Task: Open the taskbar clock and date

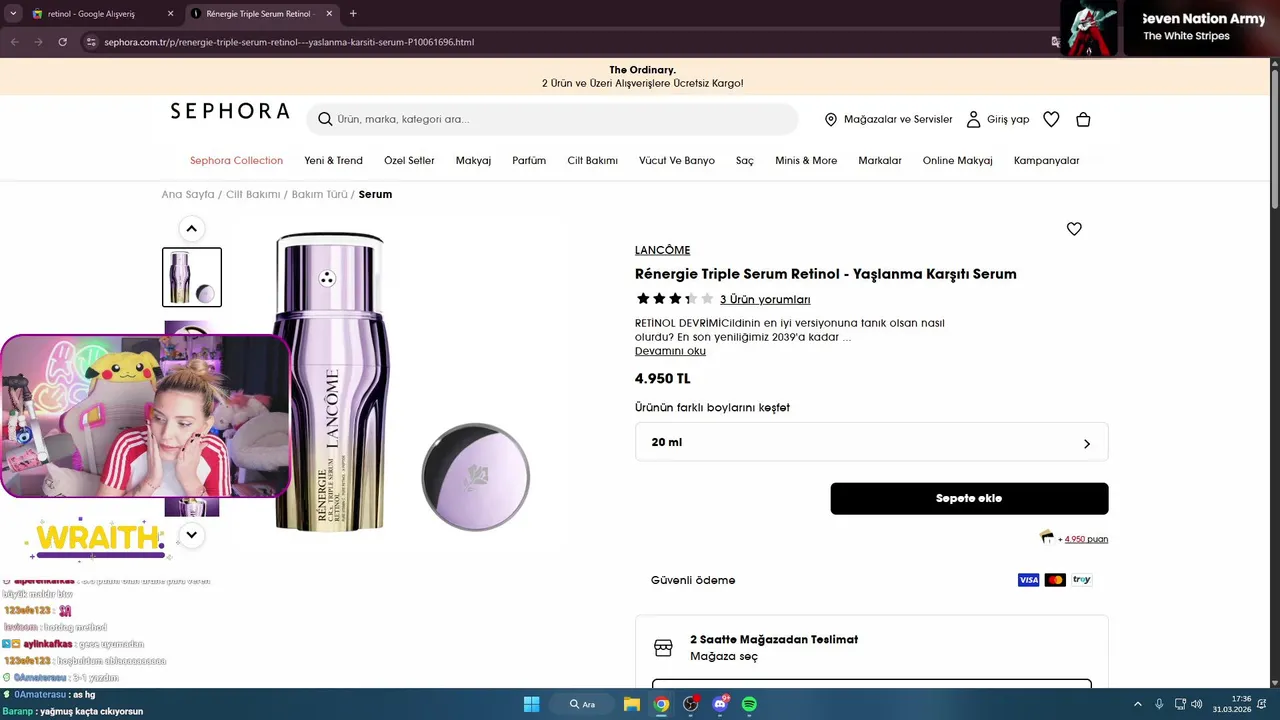Action: point(1232,704)
